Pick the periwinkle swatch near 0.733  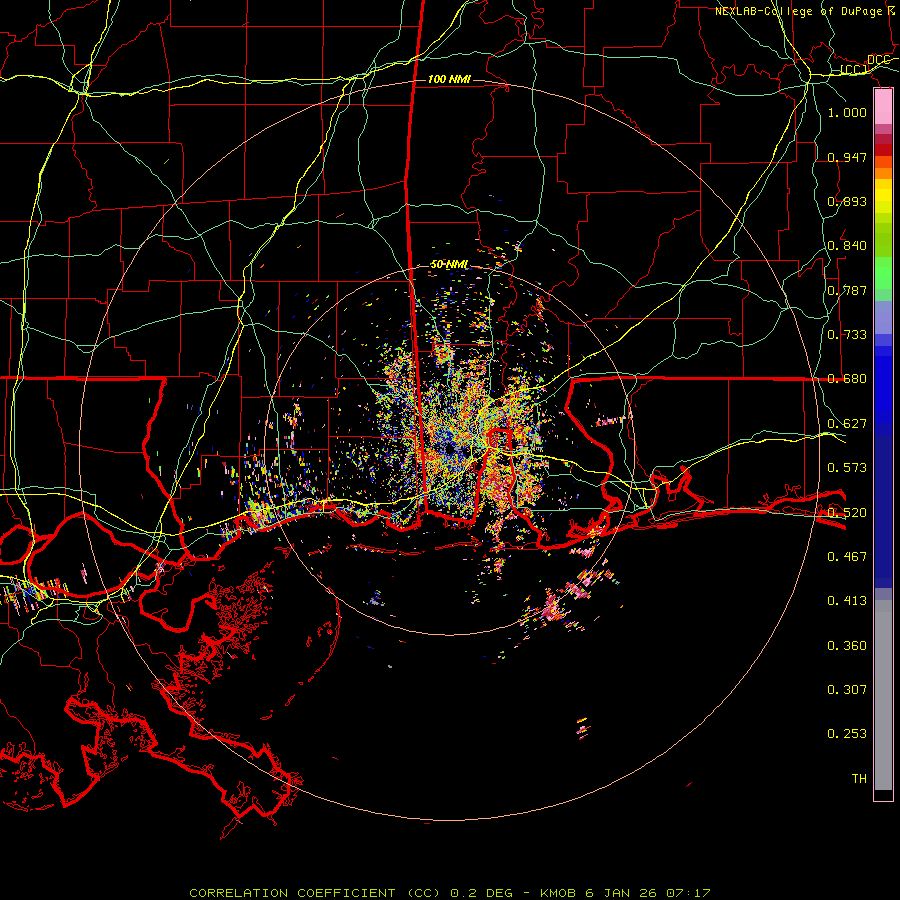[883, 317]
